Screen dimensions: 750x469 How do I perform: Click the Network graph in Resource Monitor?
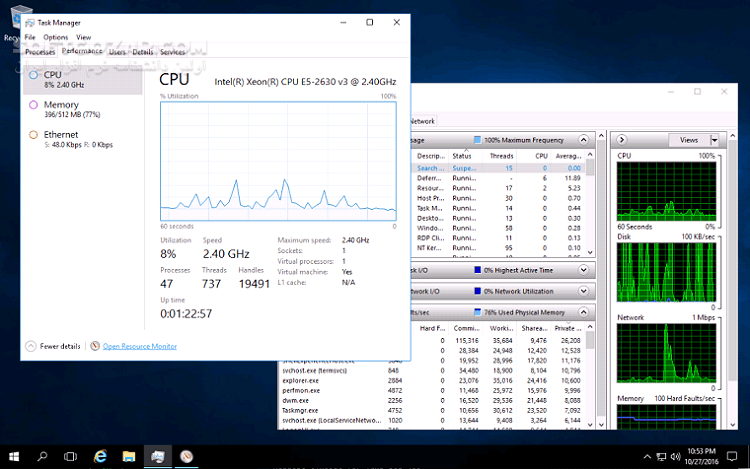(x=666, y=353)
